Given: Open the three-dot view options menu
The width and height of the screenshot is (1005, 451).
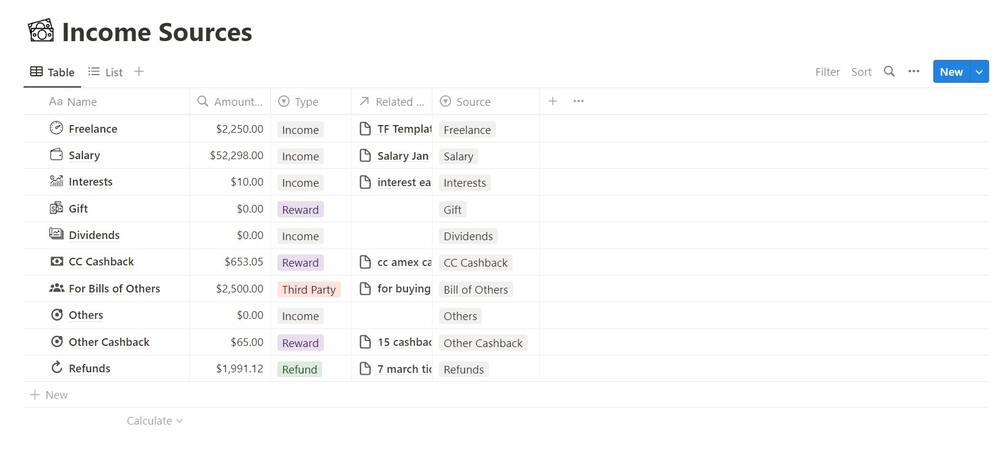Looking at the screenshot, I should 914,72.
